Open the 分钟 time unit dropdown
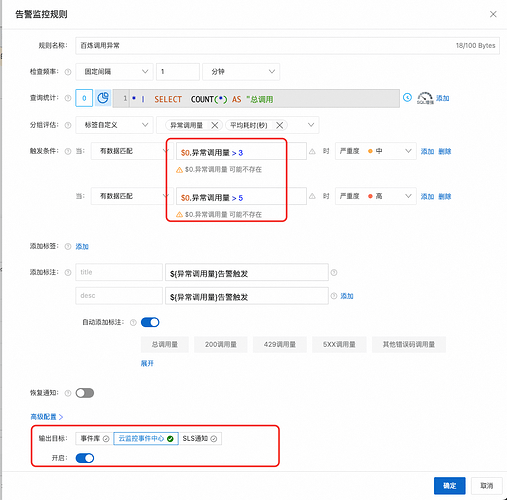 tap(241, 72)
